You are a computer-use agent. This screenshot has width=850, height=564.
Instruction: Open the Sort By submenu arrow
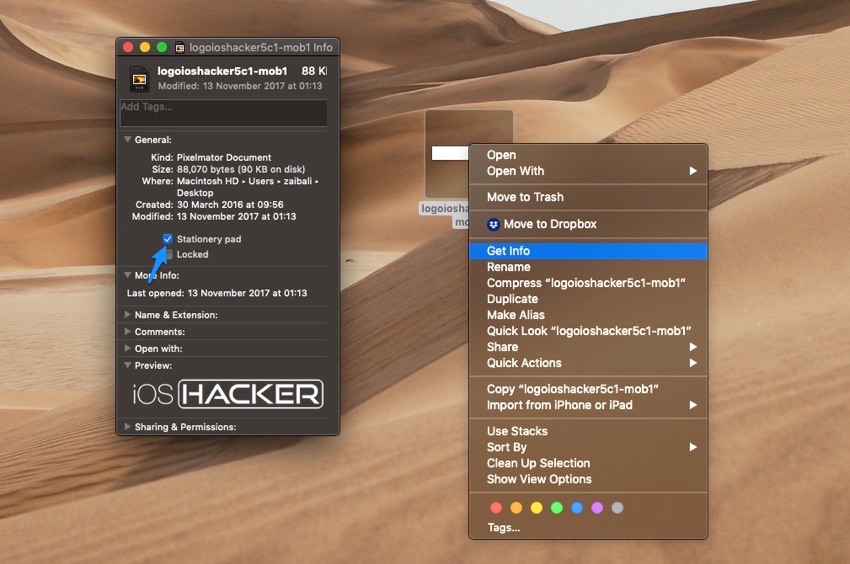click(x=693, y=447)
